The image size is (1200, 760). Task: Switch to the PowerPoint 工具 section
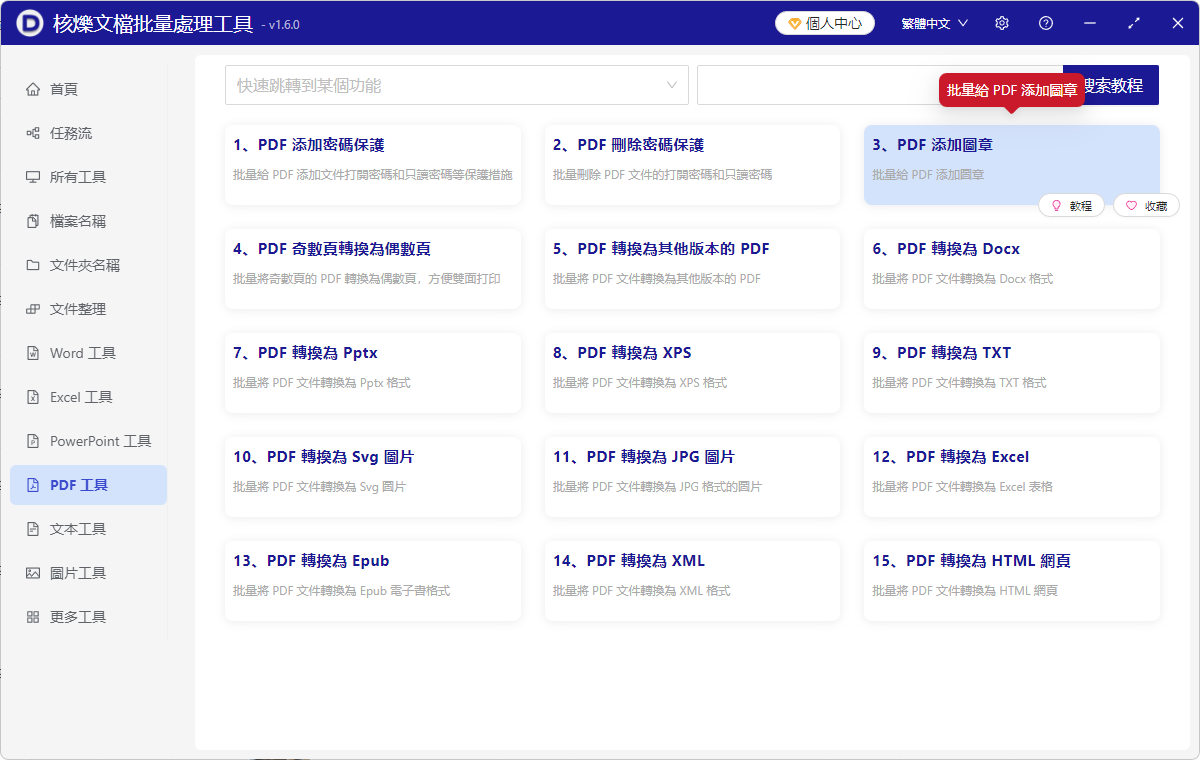point(88,440)
